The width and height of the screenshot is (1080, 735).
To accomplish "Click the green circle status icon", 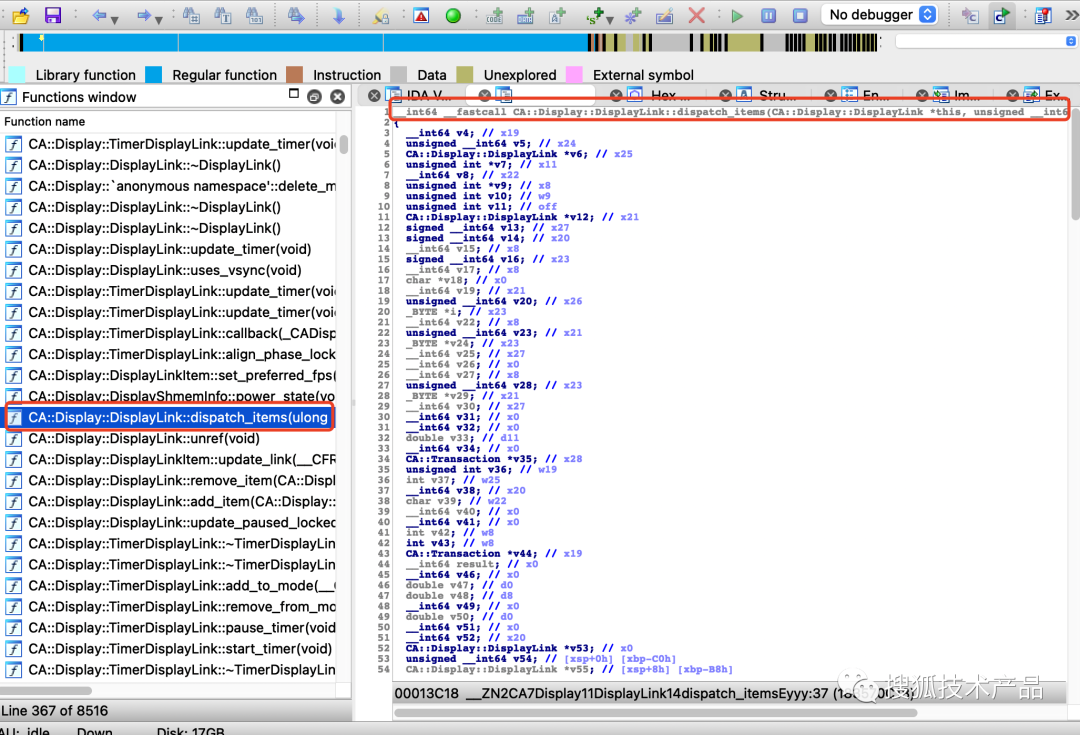I will point(453,15).
